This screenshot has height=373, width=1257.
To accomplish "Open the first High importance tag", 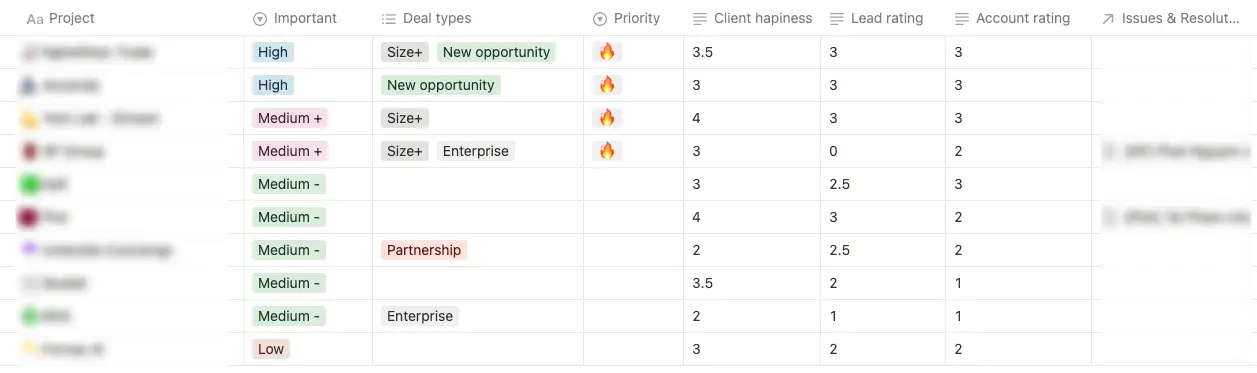I will click(272, 52).
